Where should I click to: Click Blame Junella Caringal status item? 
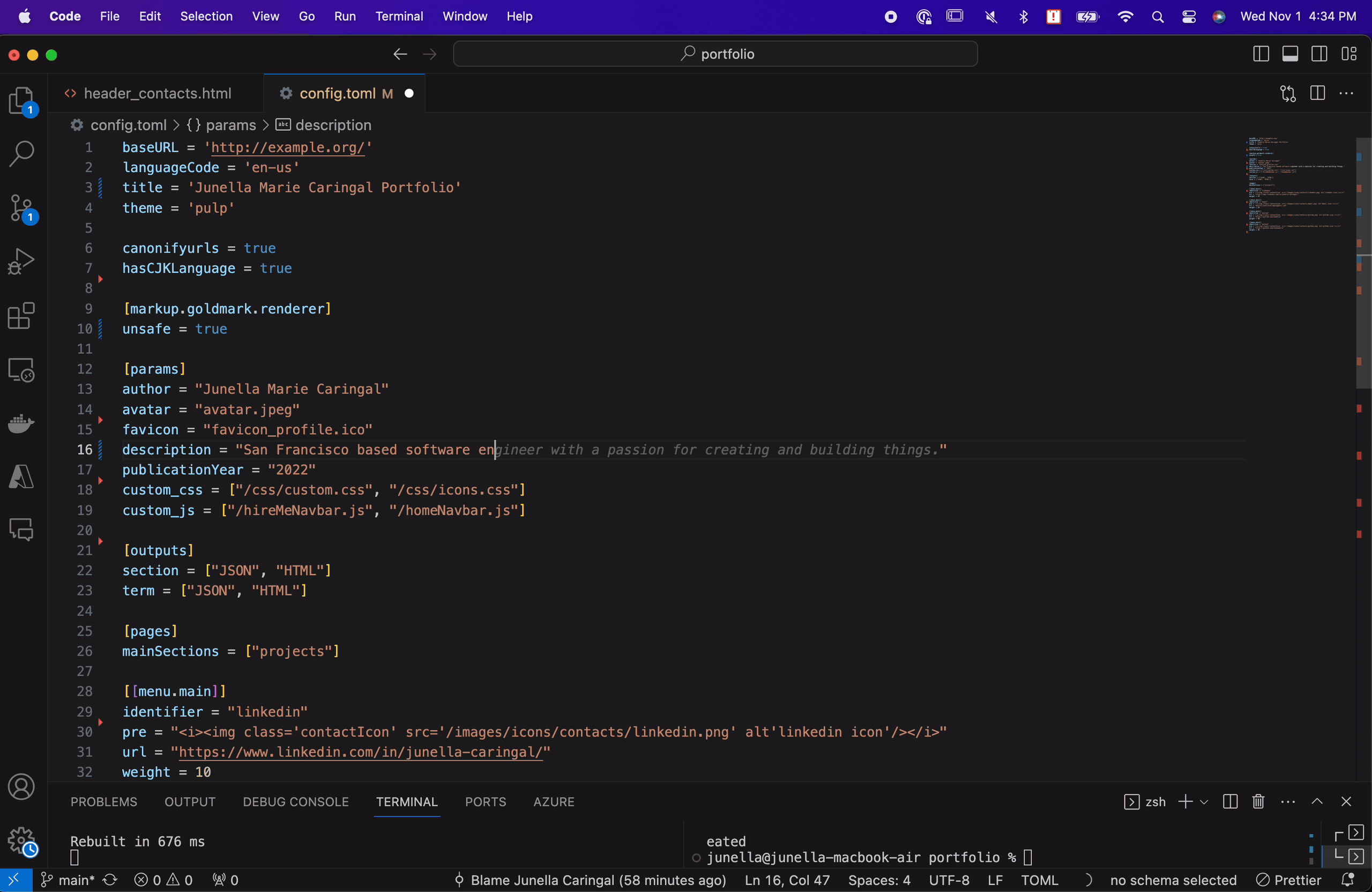coord(590,880)
